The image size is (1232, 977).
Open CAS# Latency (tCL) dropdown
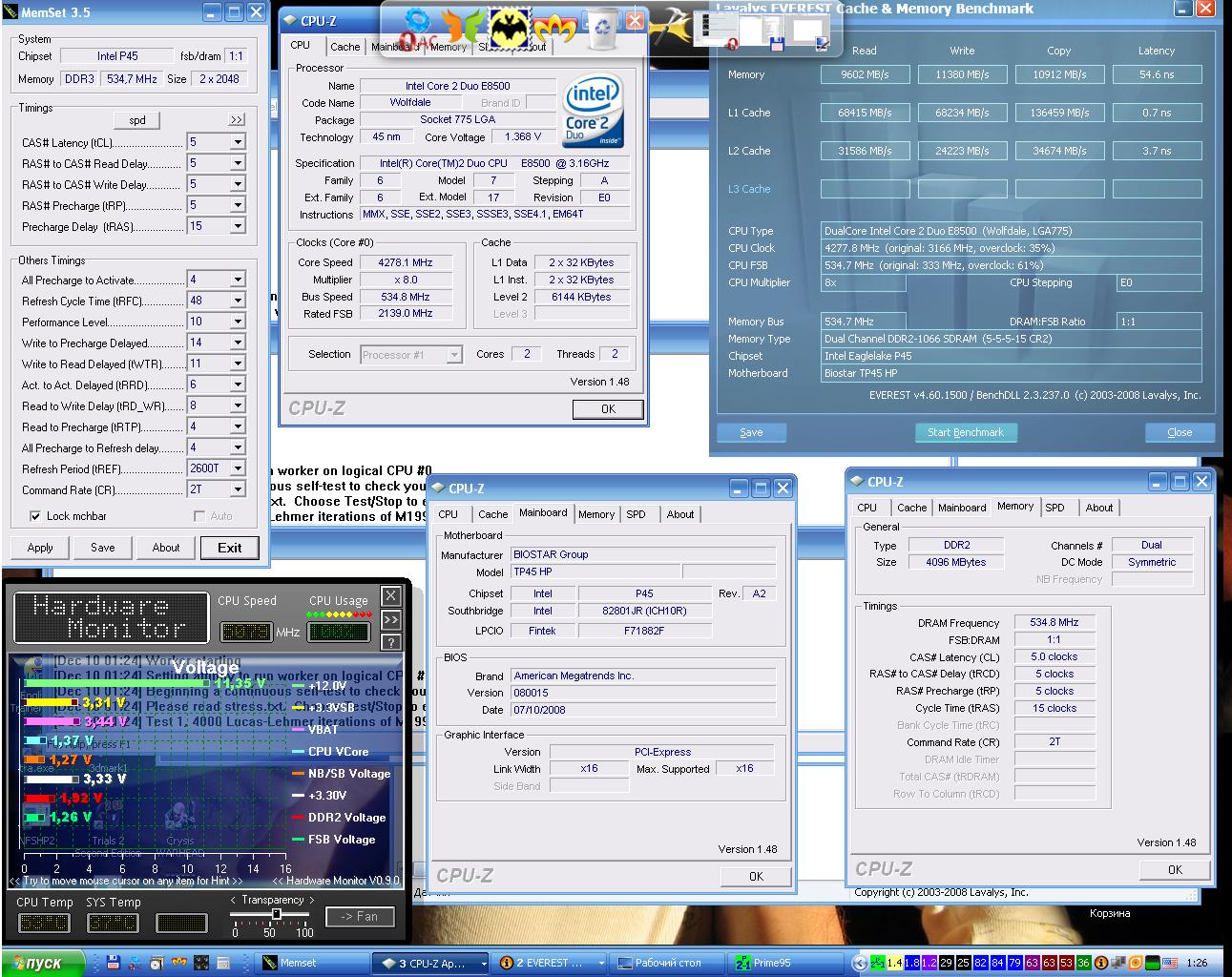click(x=237, y=142)
